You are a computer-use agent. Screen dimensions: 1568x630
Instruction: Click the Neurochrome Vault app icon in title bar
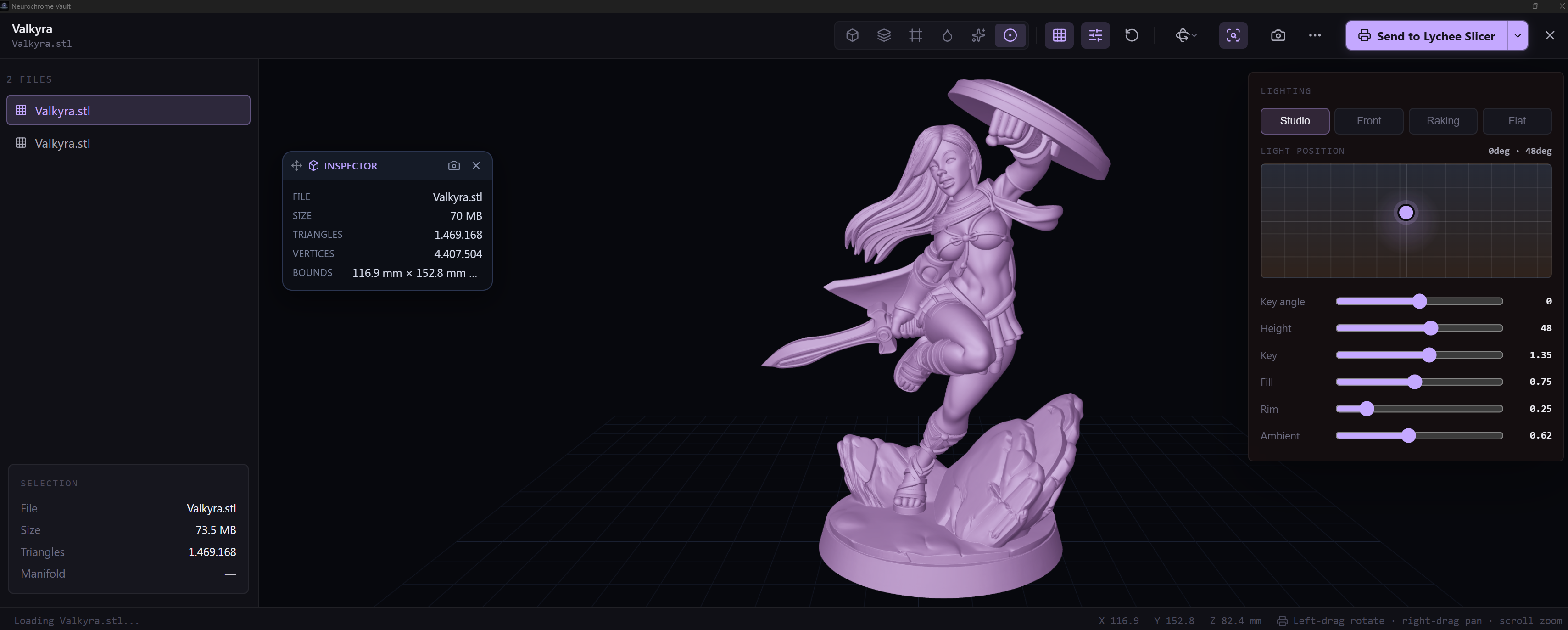(x=5, y=6)
